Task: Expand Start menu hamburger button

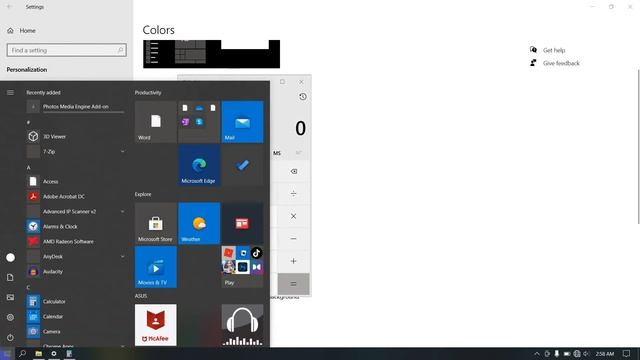Action: pos(10,93)
